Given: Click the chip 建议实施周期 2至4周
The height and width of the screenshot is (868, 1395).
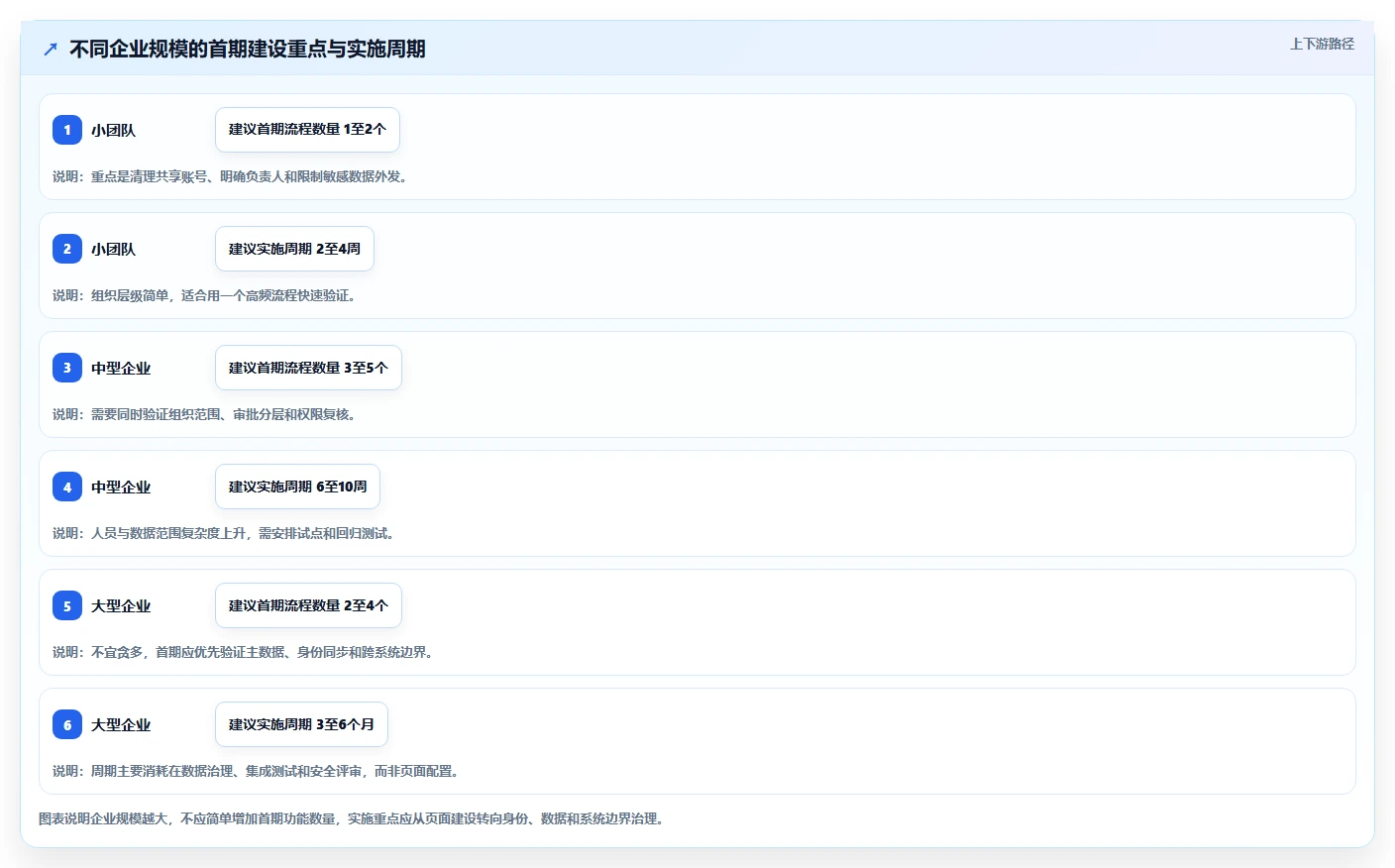Looking at the screenshot, I should point(294,249).
